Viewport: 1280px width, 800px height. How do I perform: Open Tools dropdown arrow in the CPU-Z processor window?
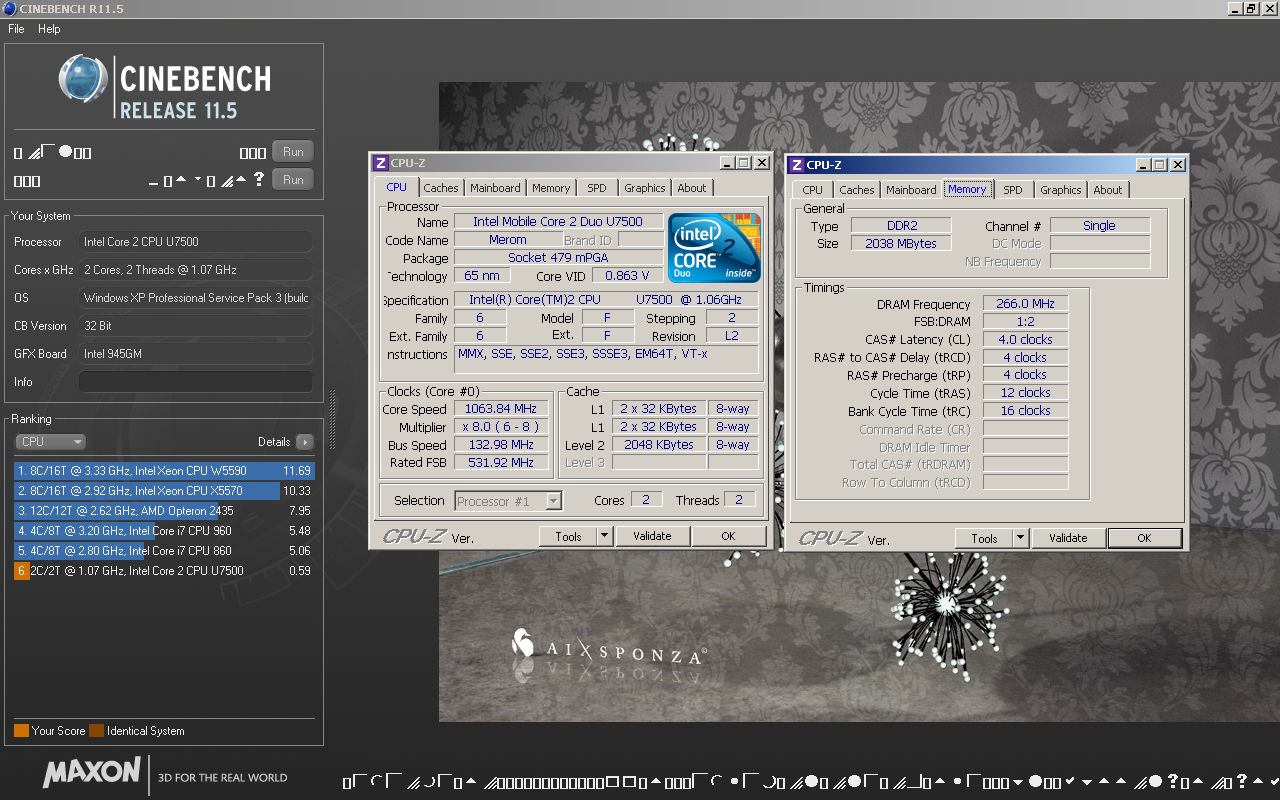tap(604, 537)
